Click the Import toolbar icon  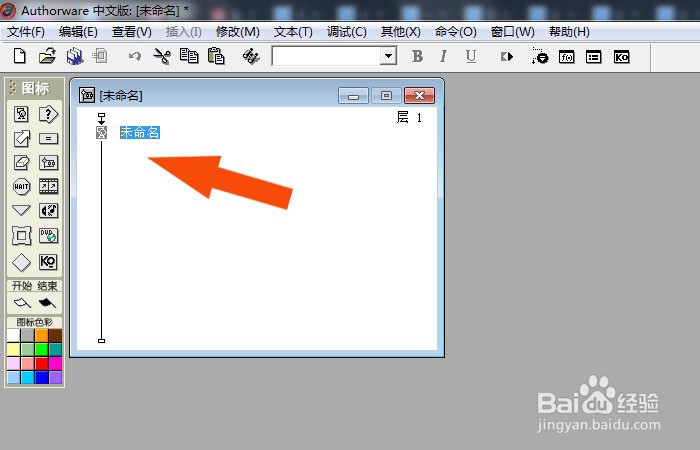(100, 56)
